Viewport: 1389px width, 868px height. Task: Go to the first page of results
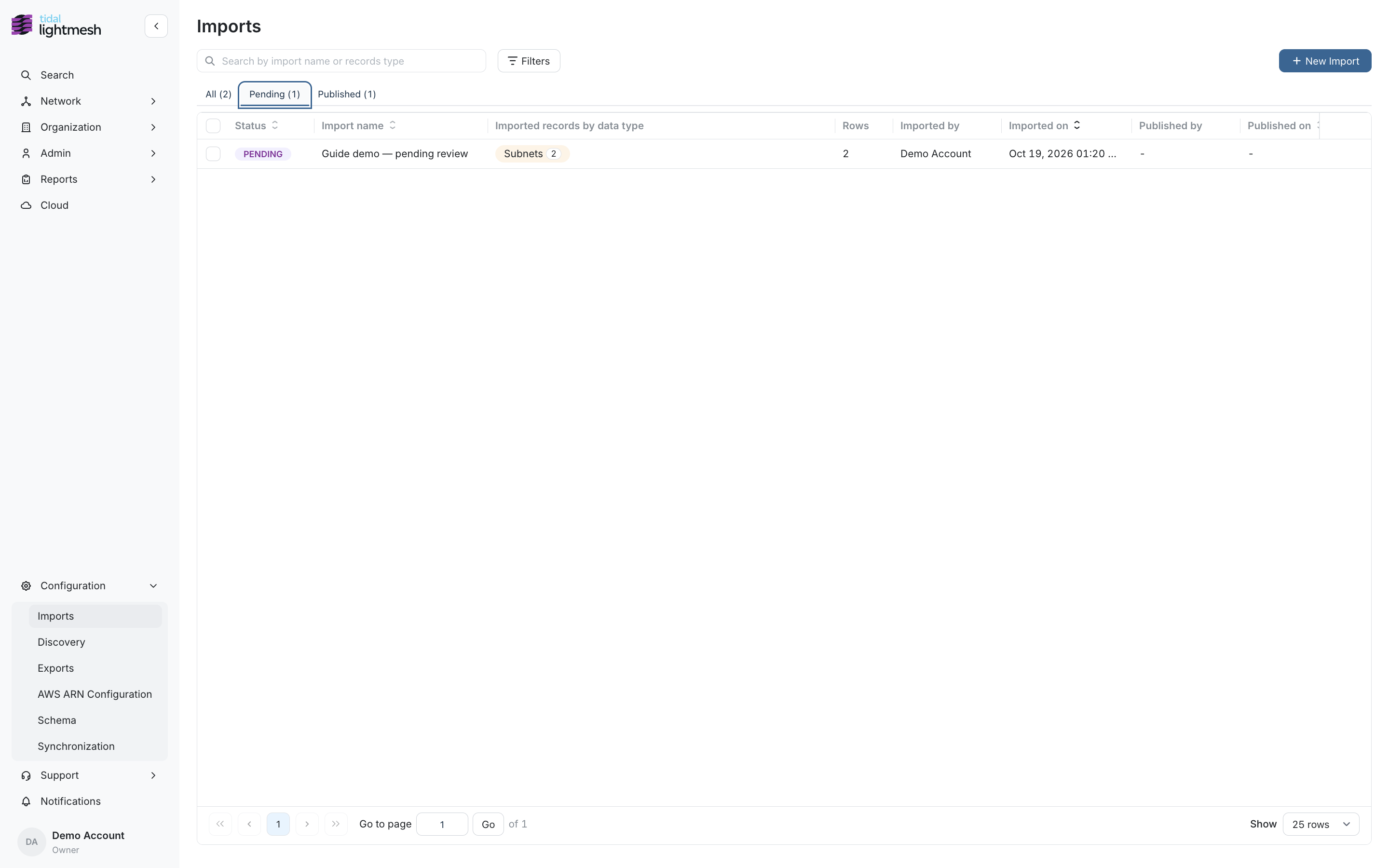click(220, 824)
